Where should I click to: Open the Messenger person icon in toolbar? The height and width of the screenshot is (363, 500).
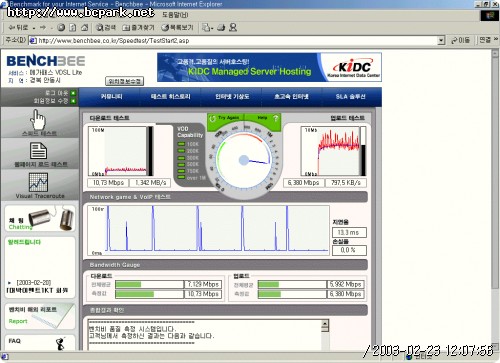tap(233, 28)
